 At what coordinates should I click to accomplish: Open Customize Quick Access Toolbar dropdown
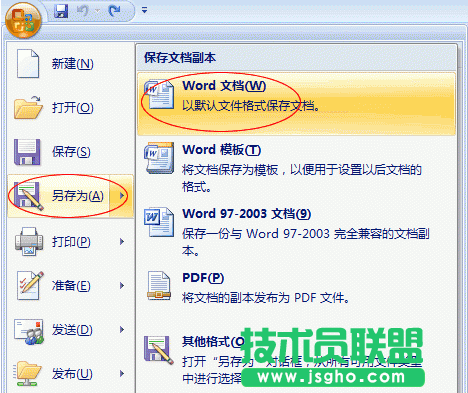click(x=144, y=11)
